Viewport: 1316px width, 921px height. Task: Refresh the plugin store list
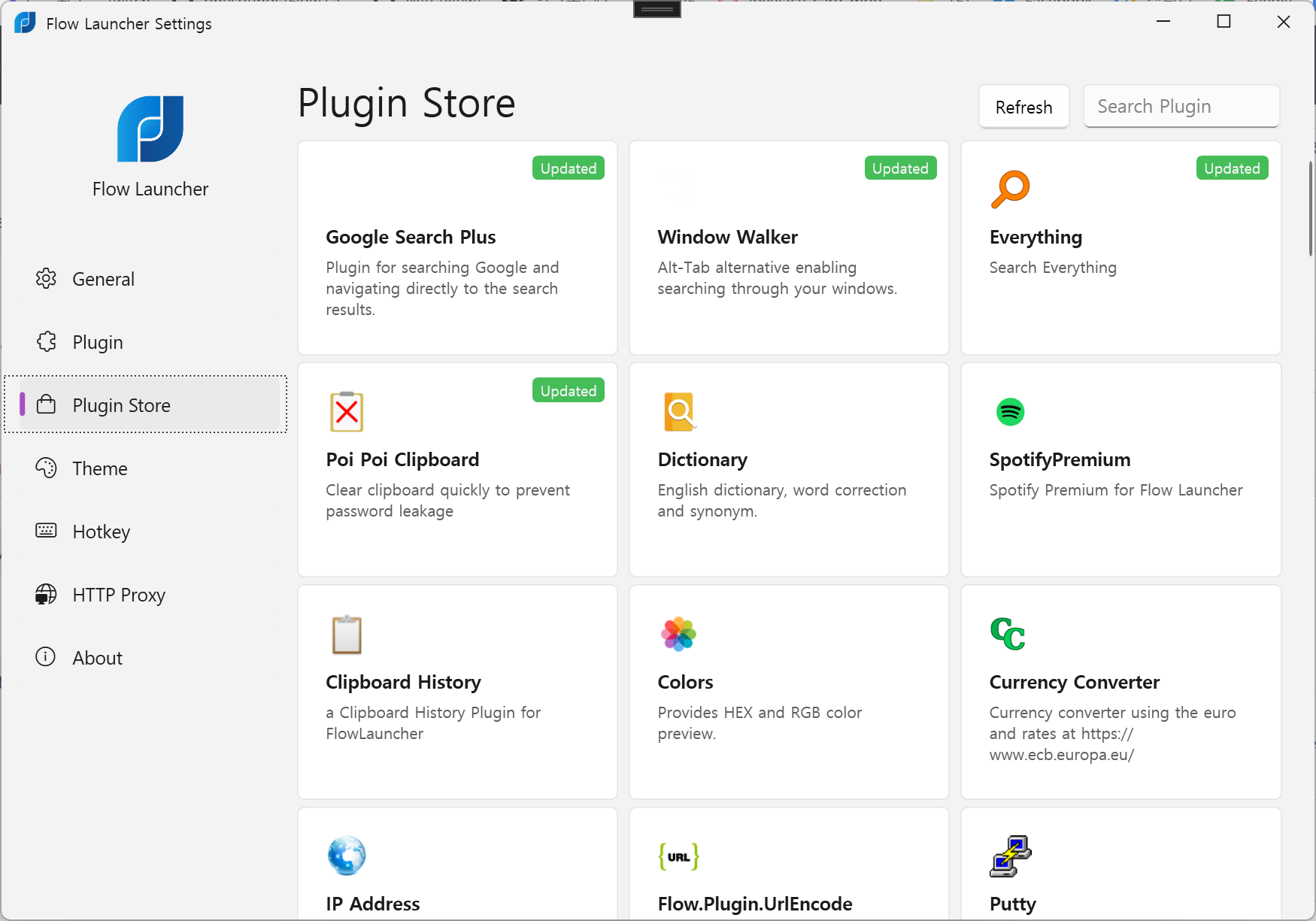point(1023,107)
